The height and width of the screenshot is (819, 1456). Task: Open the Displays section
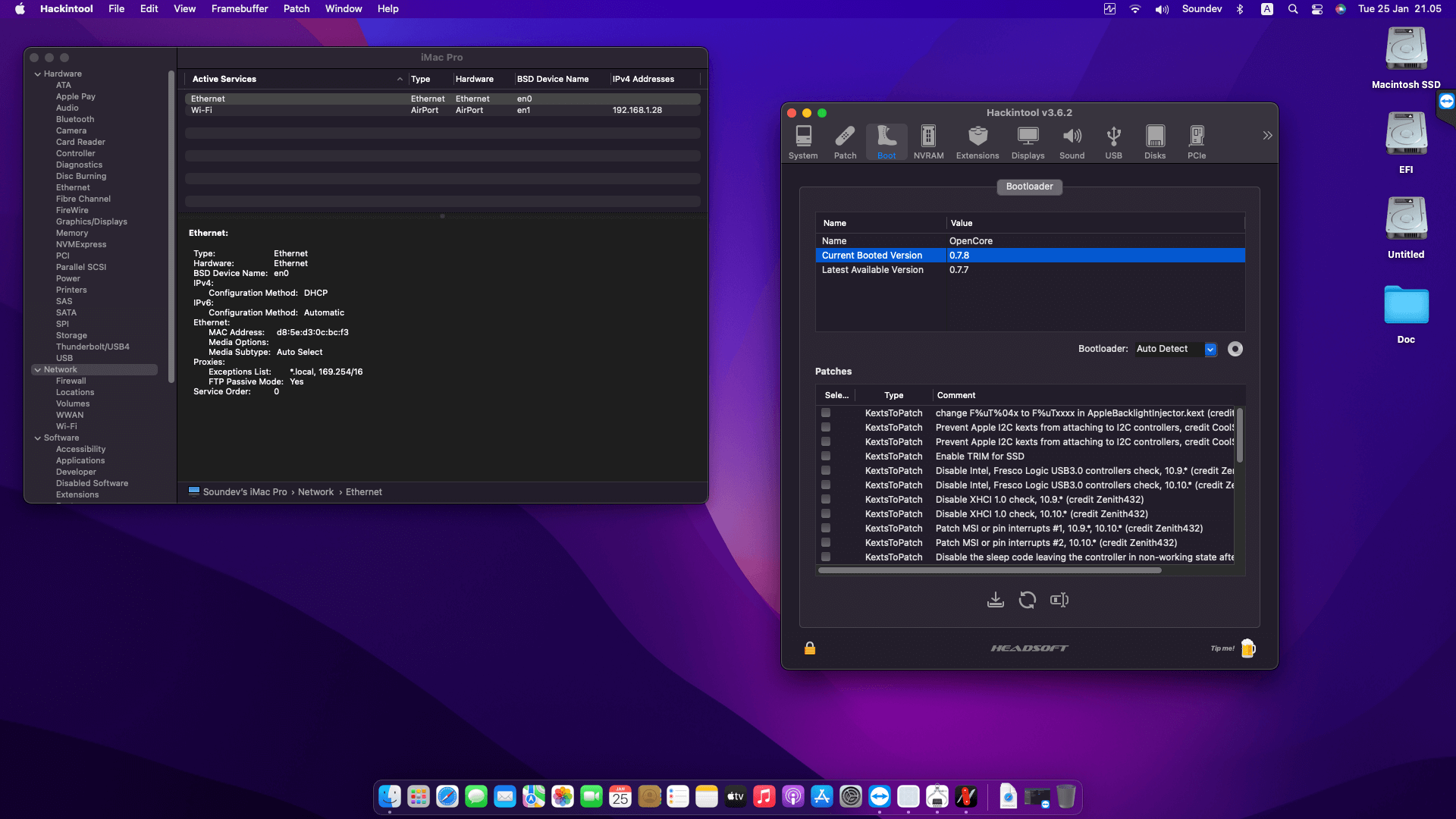1027,141
